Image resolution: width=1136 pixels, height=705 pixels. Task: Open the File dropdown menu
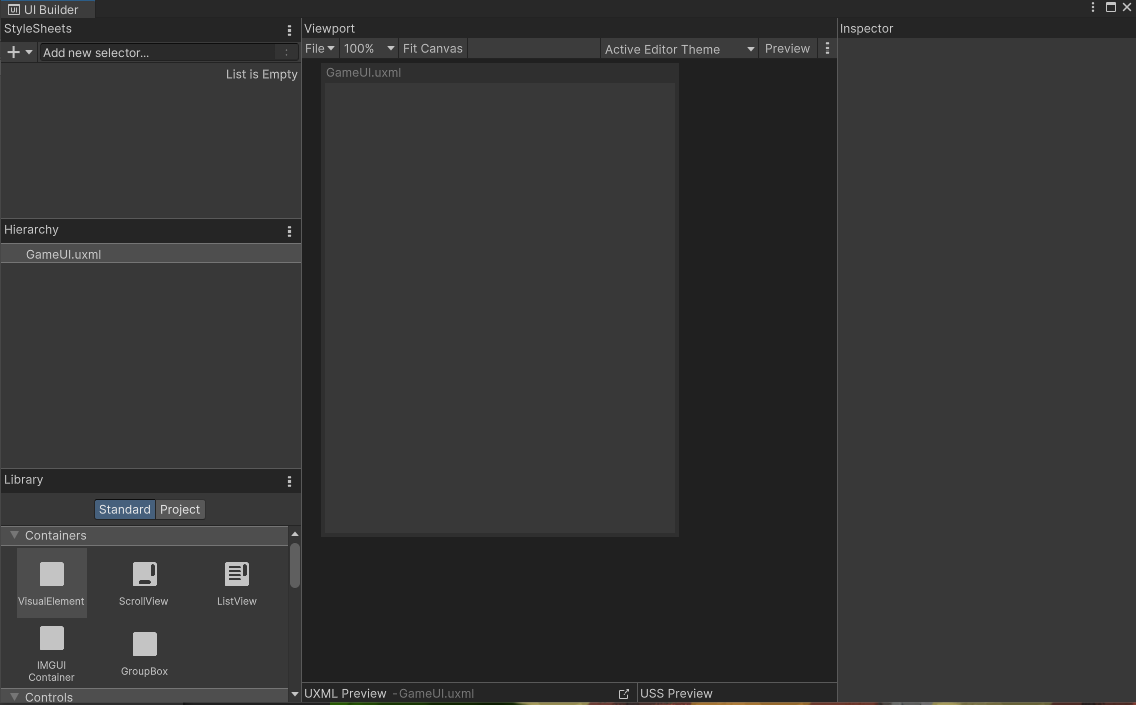point(319,48)
